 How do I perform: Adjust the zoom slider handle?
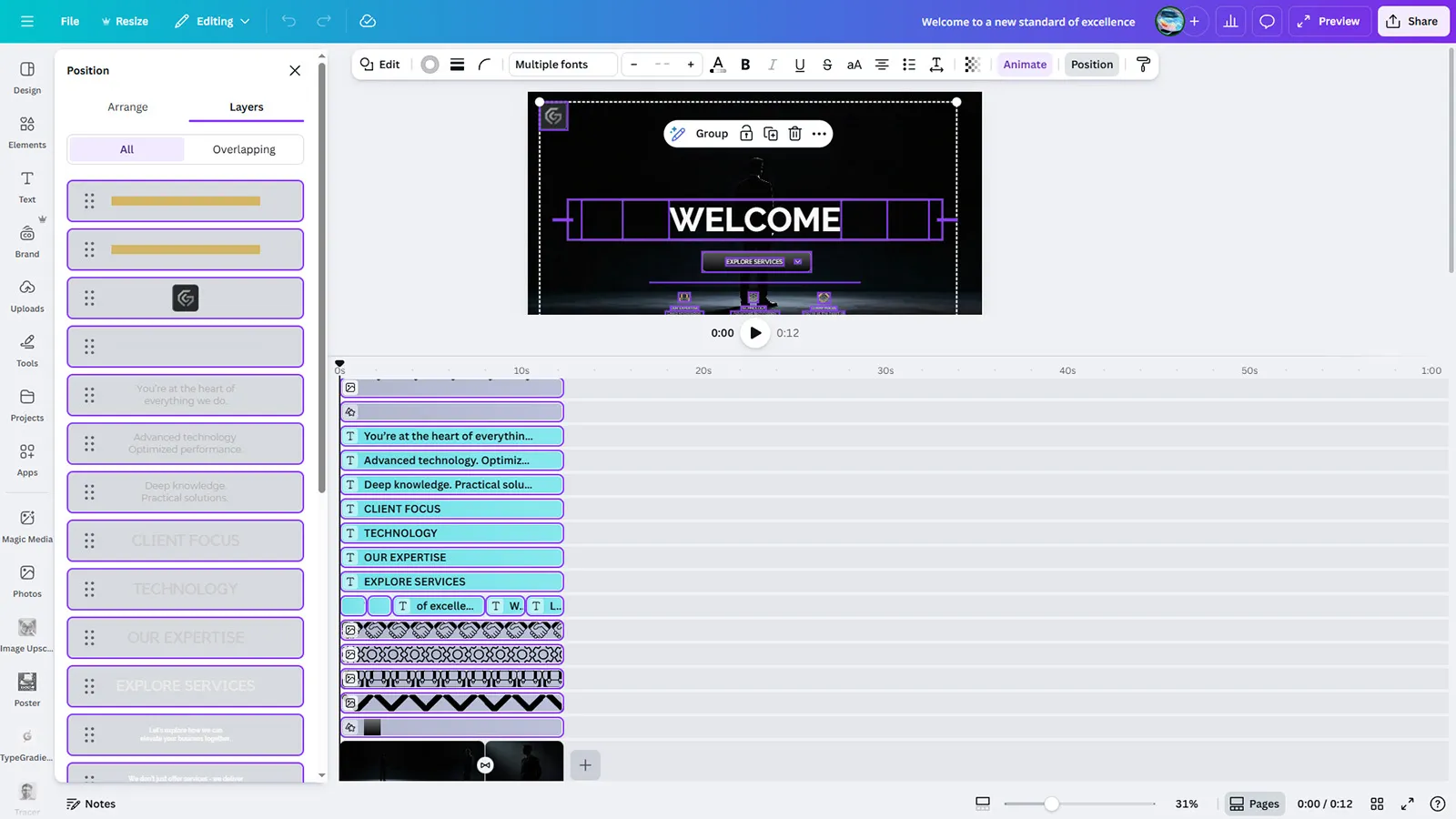pyautogui.click(x=1051, y=804)
